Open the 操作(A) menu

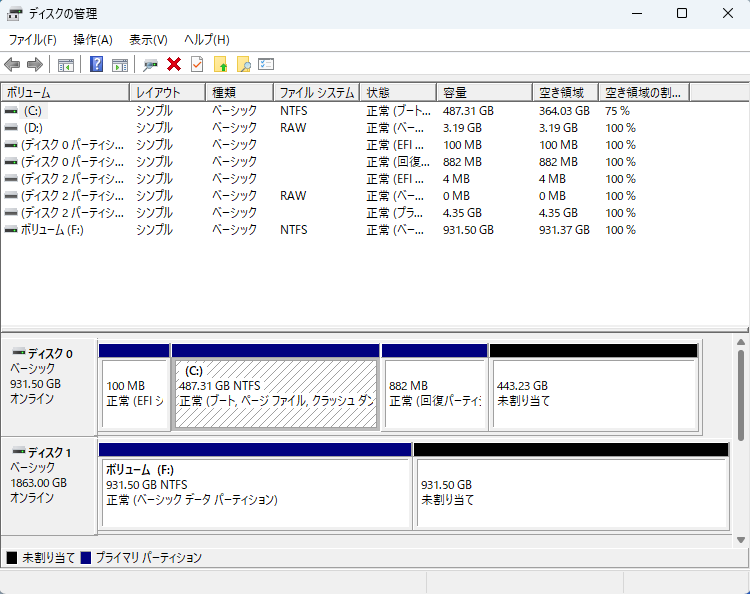click(93, 40)
